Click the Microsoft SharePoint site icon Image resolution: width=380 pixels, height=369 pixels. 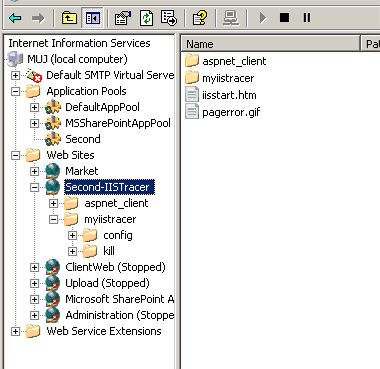(53, 299)
